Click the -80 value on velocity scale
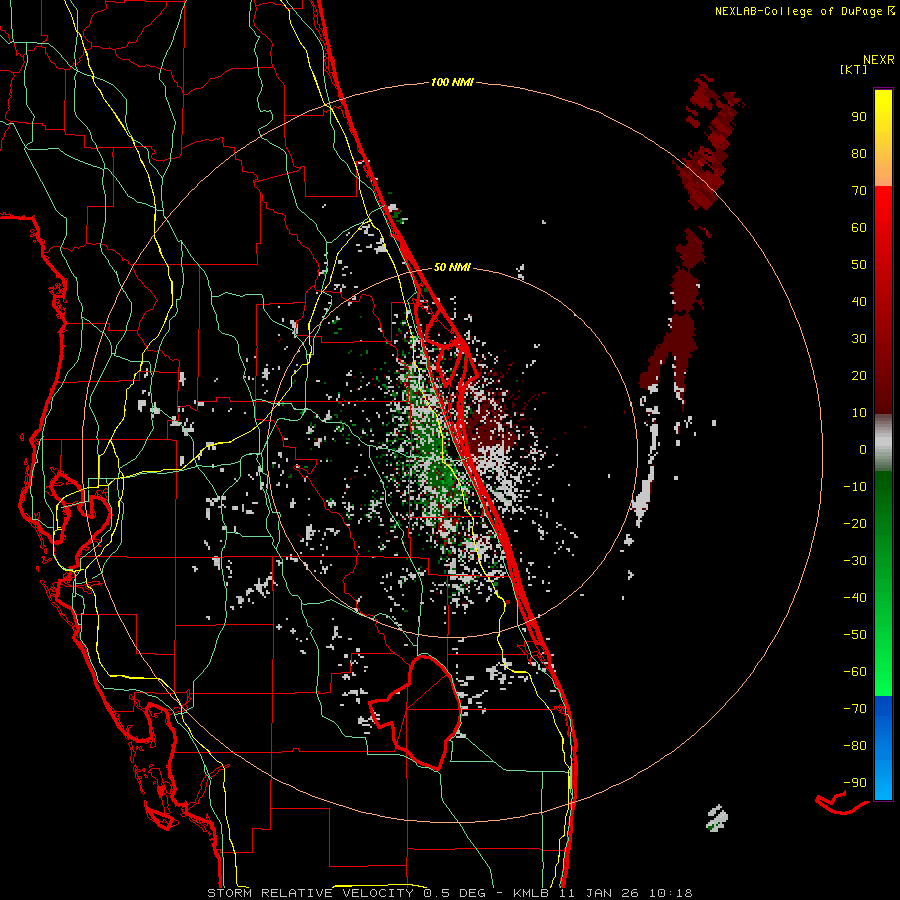 tap(855, 746)
